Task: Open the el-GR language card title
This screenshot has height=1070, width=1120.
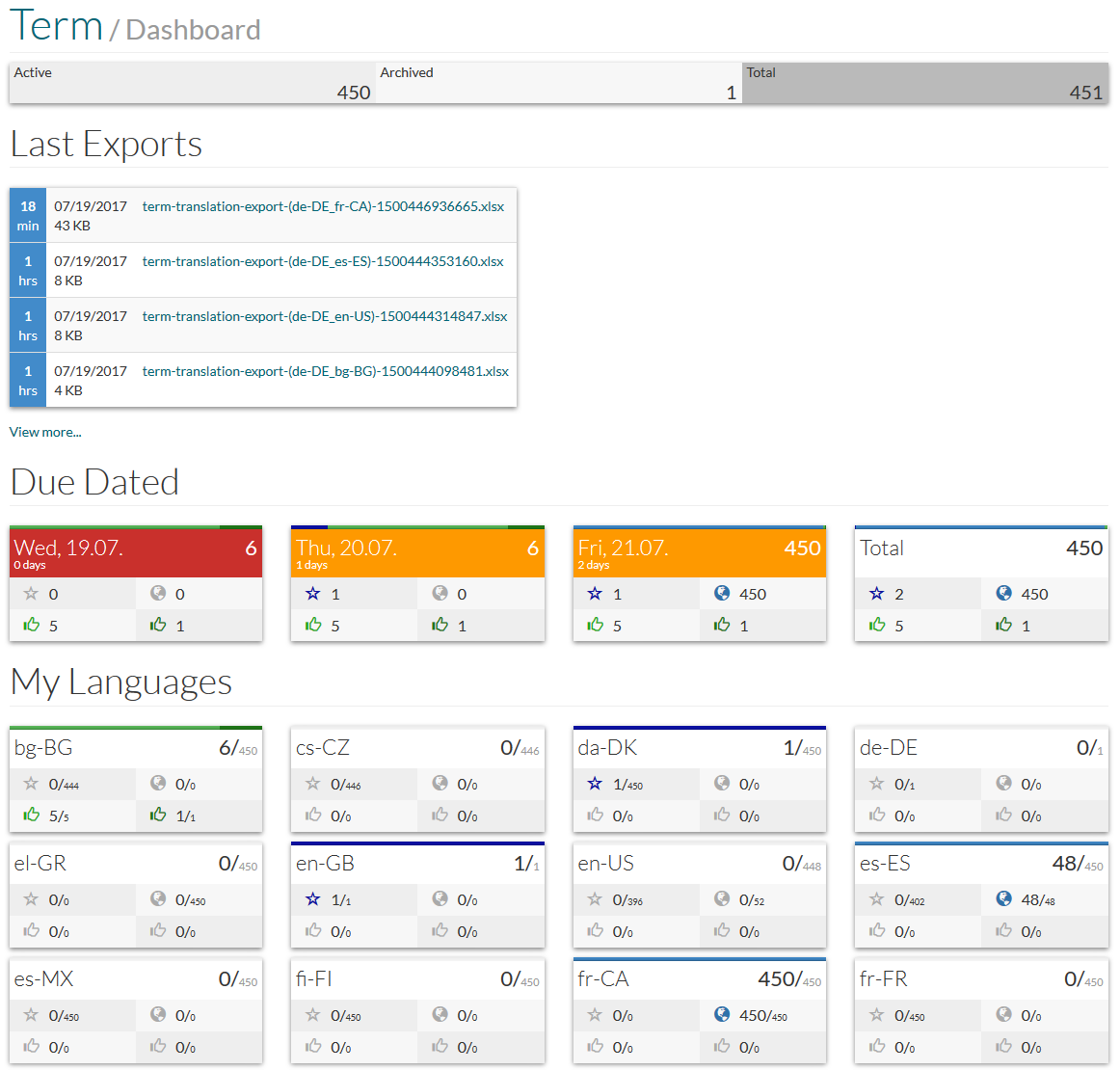Action: (x=40, y=864)
